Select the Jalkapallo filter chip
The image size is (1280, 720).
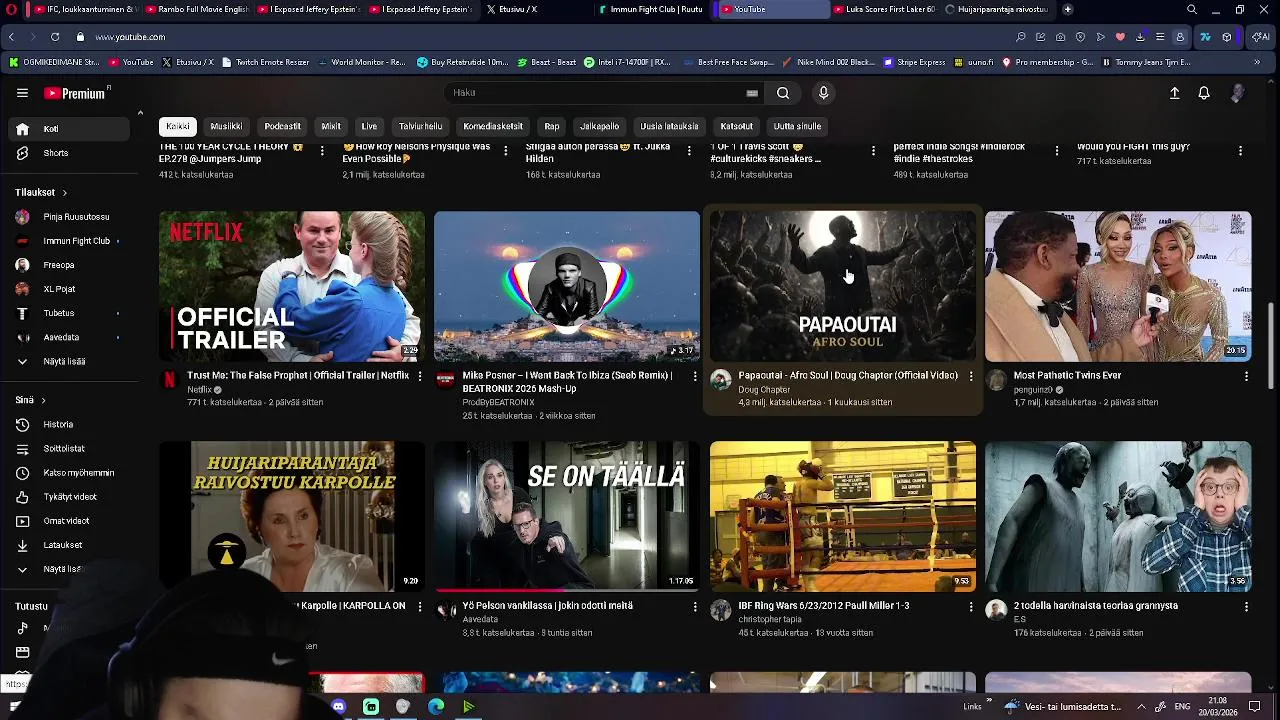599,127
